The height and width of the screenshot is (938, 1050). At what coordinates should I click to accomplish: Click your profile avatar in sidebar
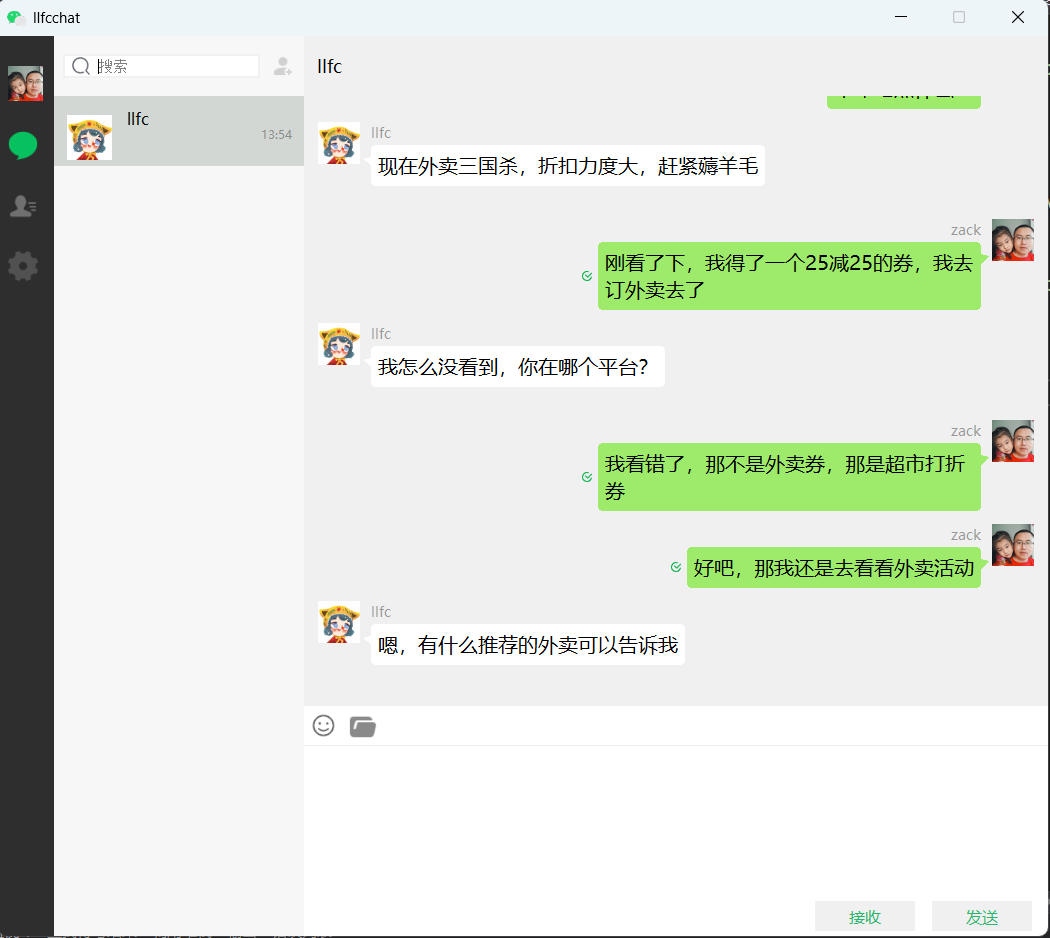coord(25,84)
